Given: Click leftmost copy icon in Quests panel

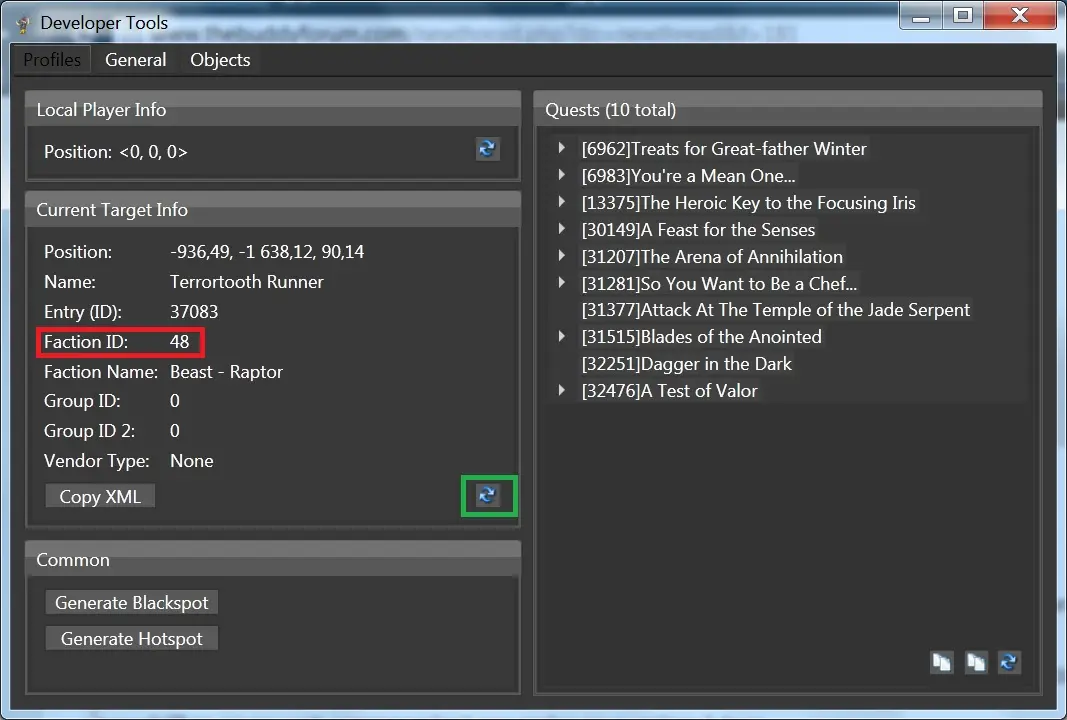Looking at the screenshot, I should 942,662.
